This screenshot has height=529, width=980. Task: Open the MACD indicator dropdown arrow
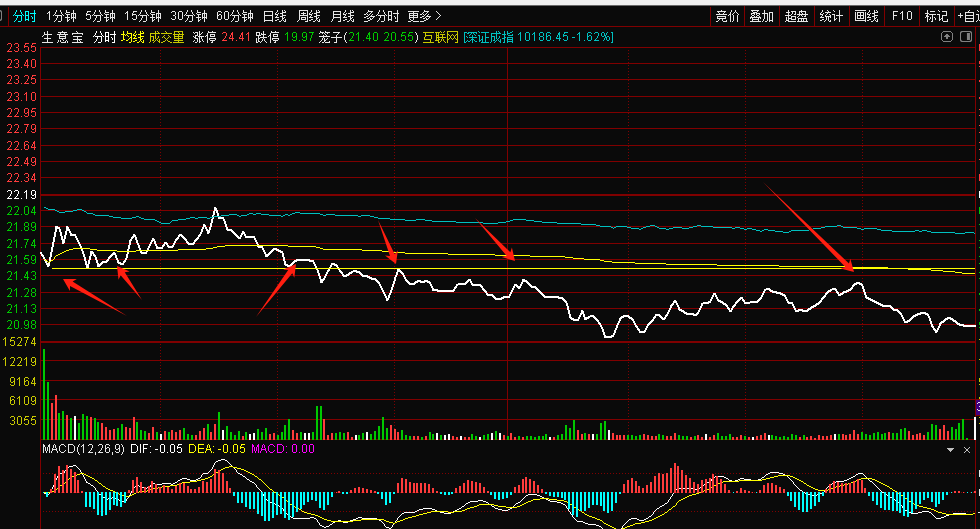(951, 450)
